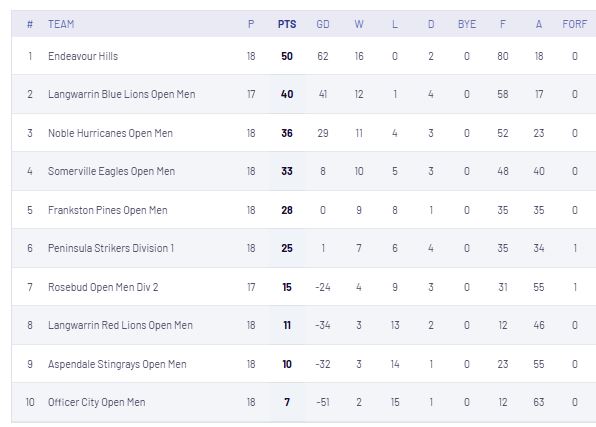The height and width of the screenshot is (427, 596).
Task: Select the TEAM column header
Action: point(61,24)
